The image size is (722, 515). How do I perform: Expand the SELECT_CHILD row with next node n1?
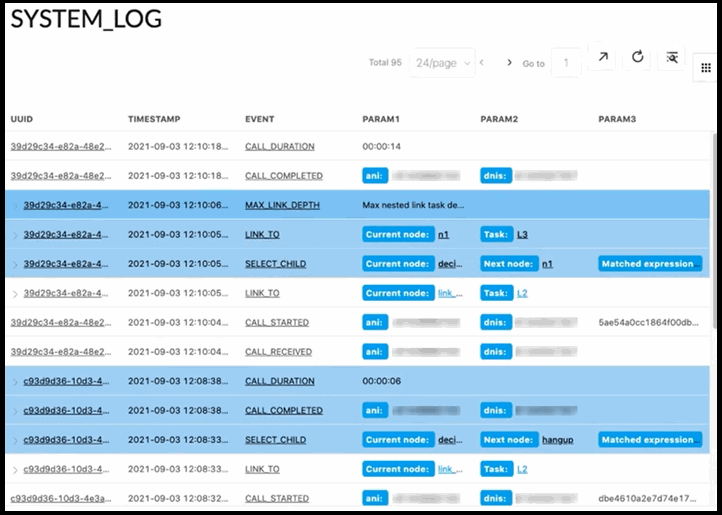[x=15, y=265]
